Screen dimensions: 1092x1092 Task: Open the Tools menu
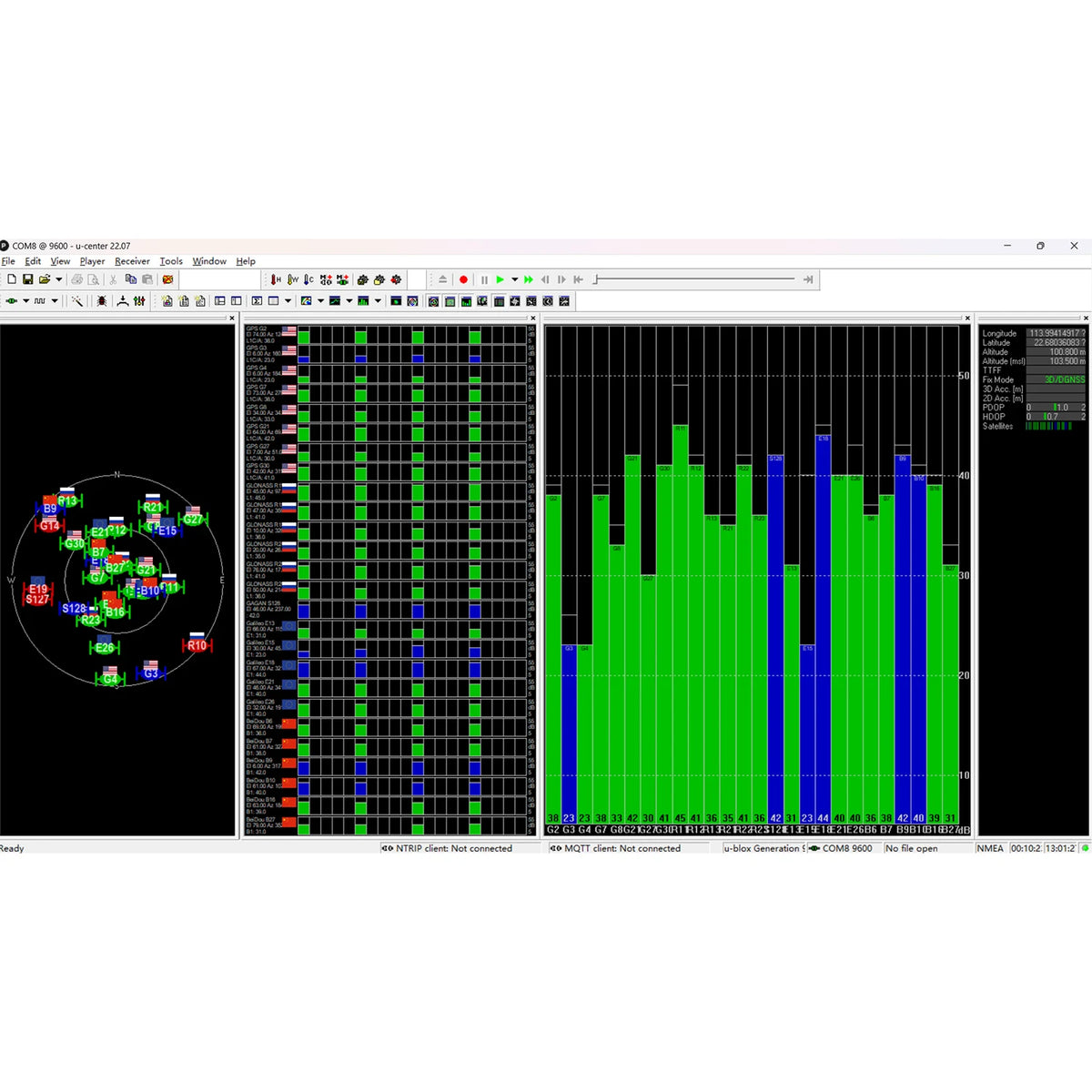pyautogui.click(x=171, y=261)
